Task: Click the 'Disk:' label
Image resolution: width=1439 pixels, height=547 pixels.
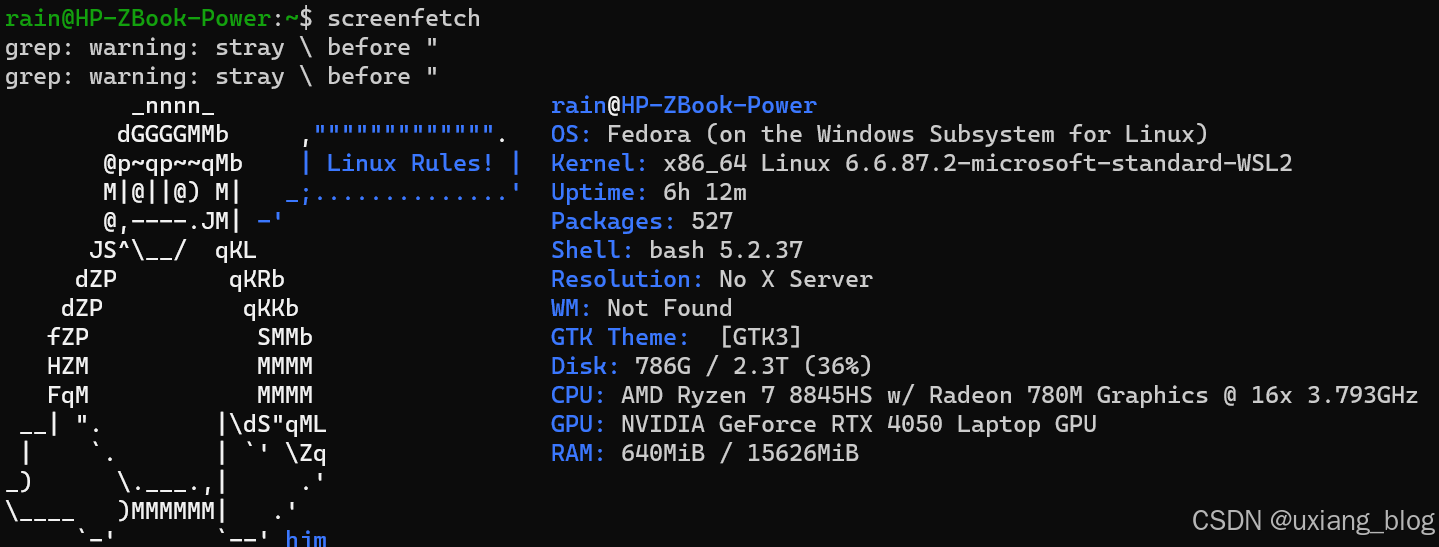Action: (x=586, y=366)
